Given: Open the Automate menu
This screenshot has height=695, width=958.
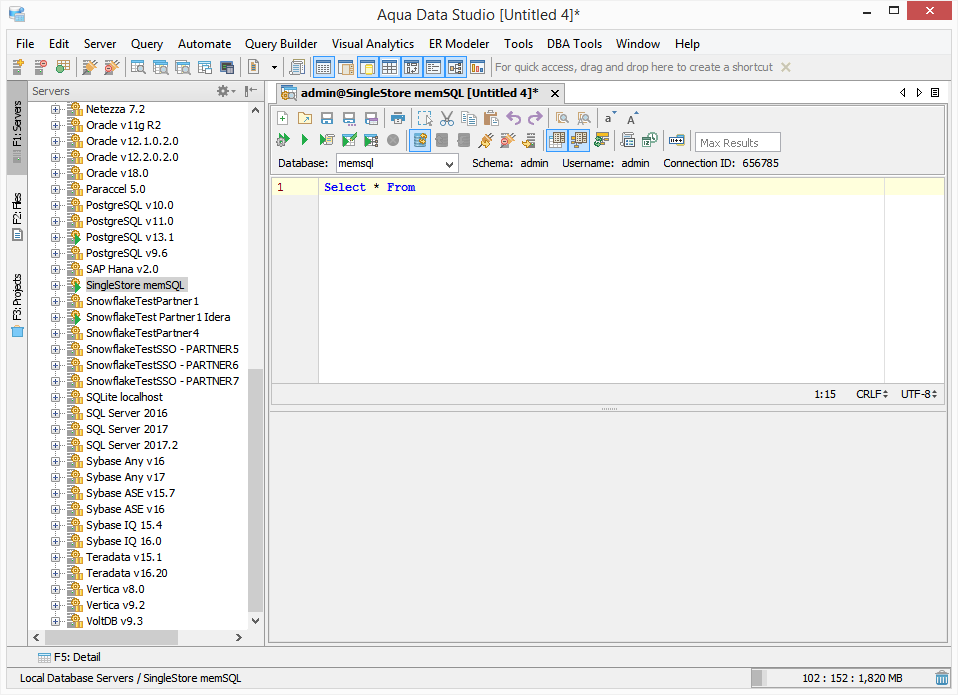Looking at the screenshot, I should [x=205, y=44].
